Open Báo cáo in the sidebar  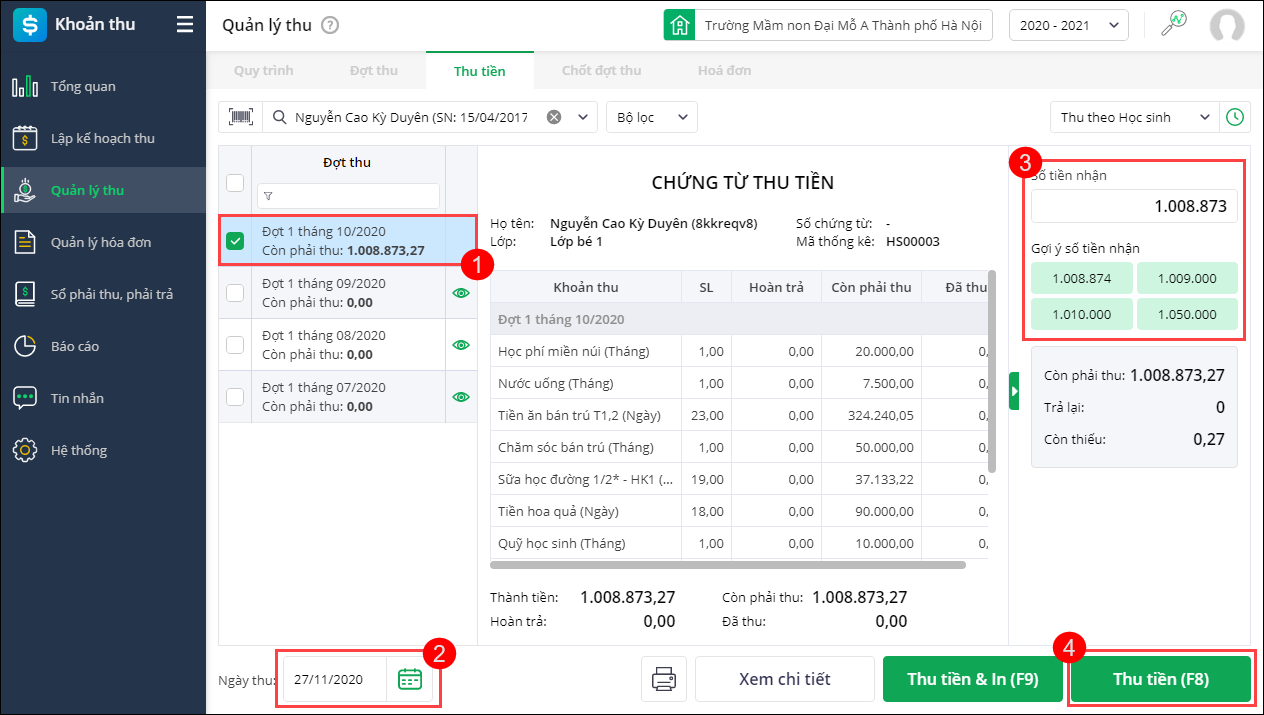point(75,346)
